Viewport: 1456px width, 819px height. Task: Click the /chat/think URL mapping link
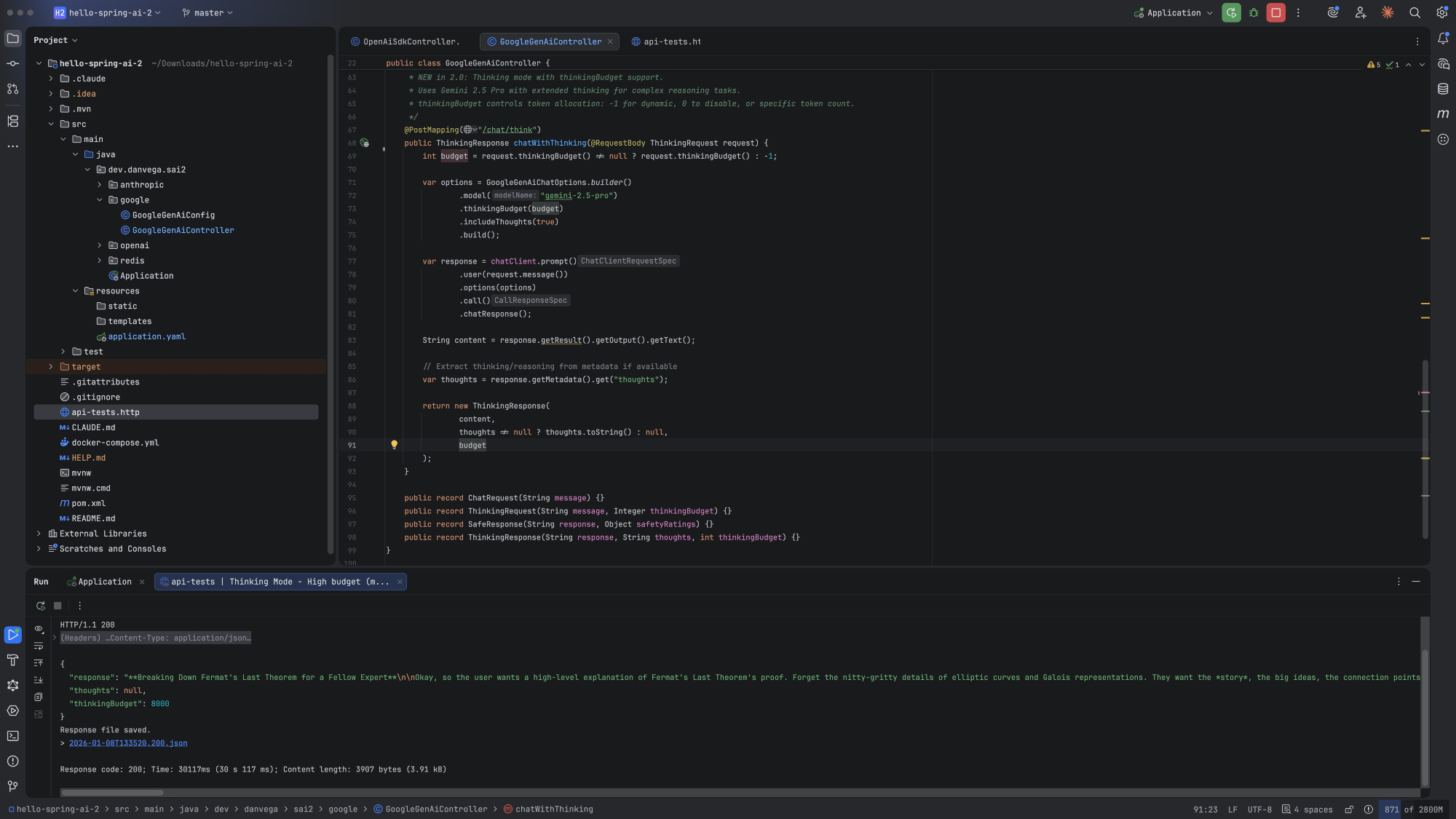tap(507, 130)
